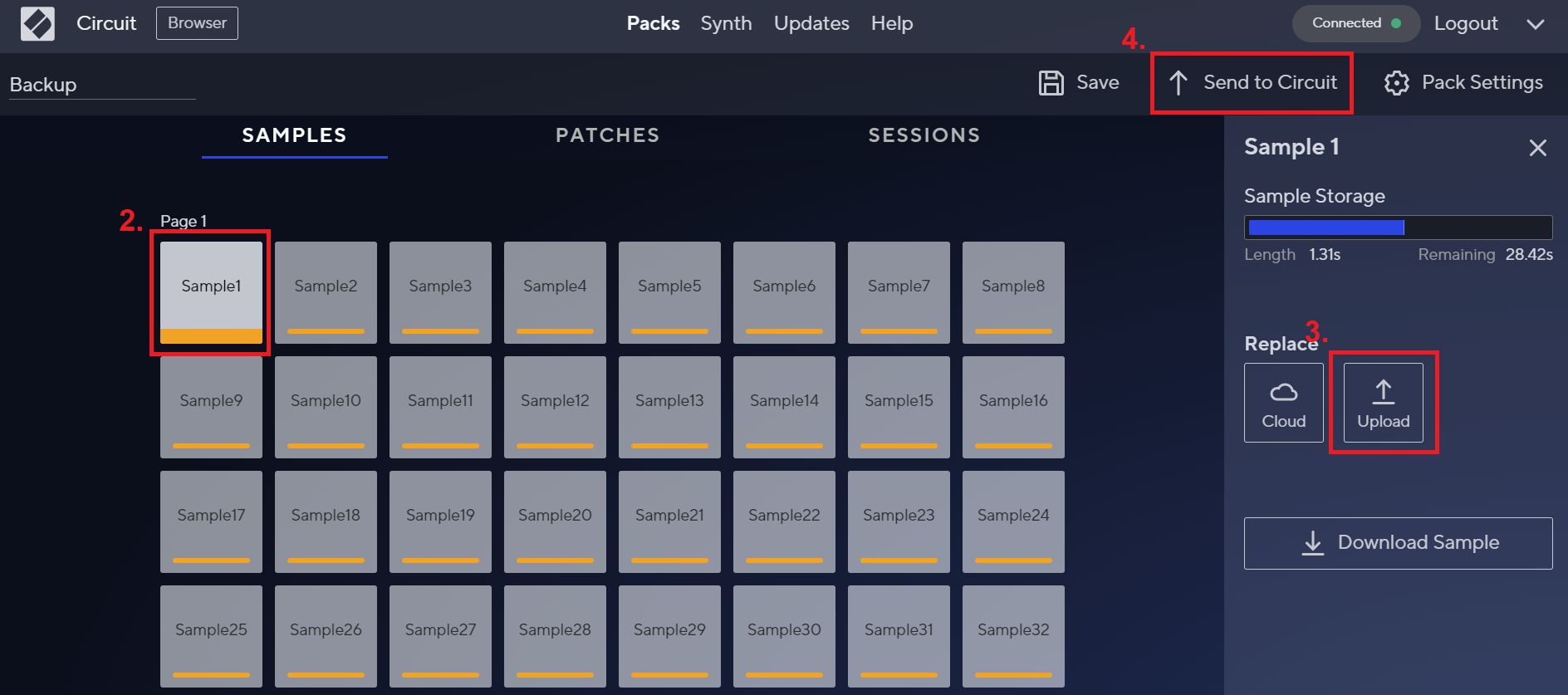Viewport: 1568px width, 695px height.
Task: Select the Sample3 pad
Action: point(440,292)
